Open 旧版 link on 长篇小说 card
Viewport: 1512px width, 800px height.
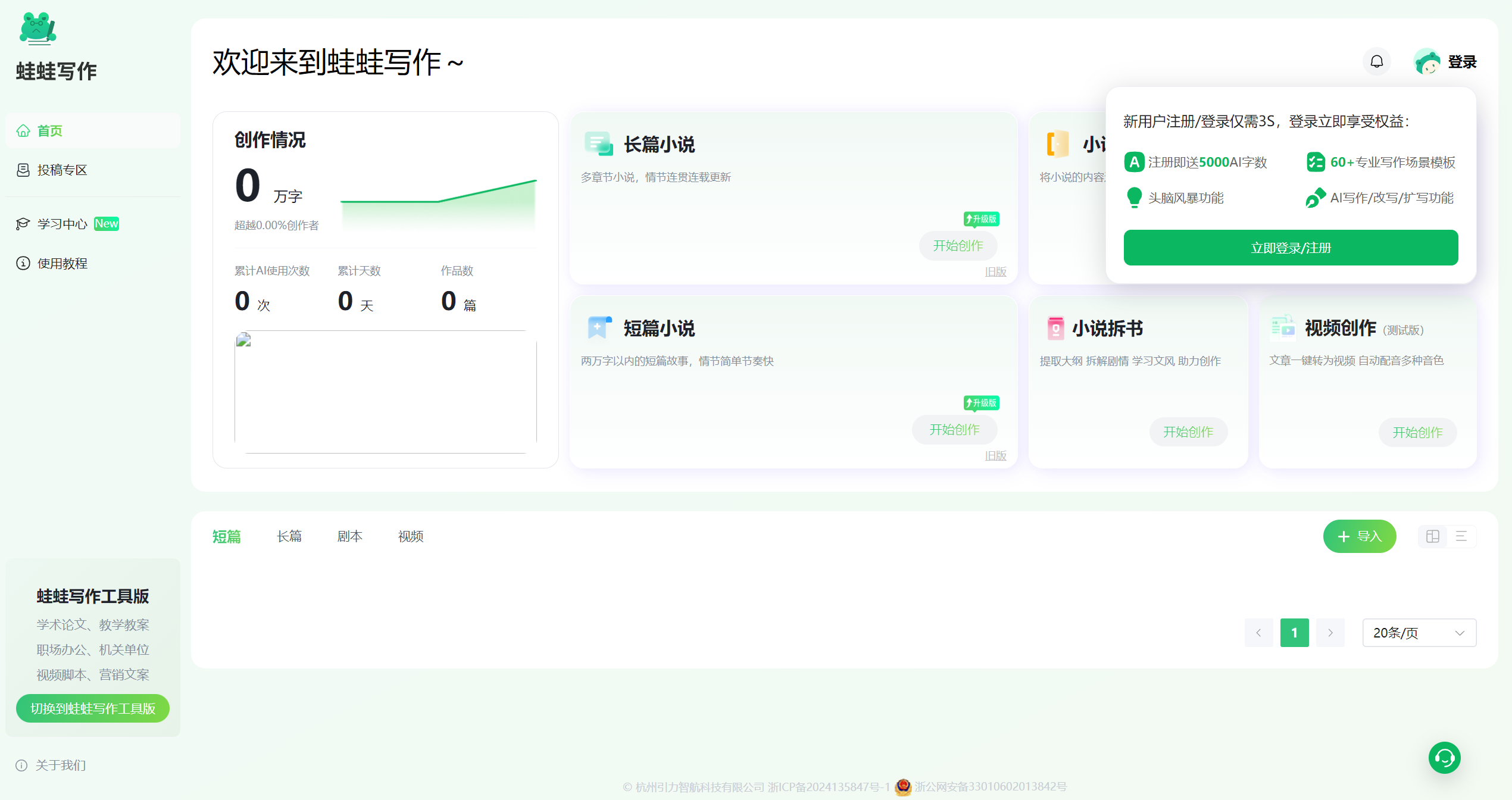995,272
